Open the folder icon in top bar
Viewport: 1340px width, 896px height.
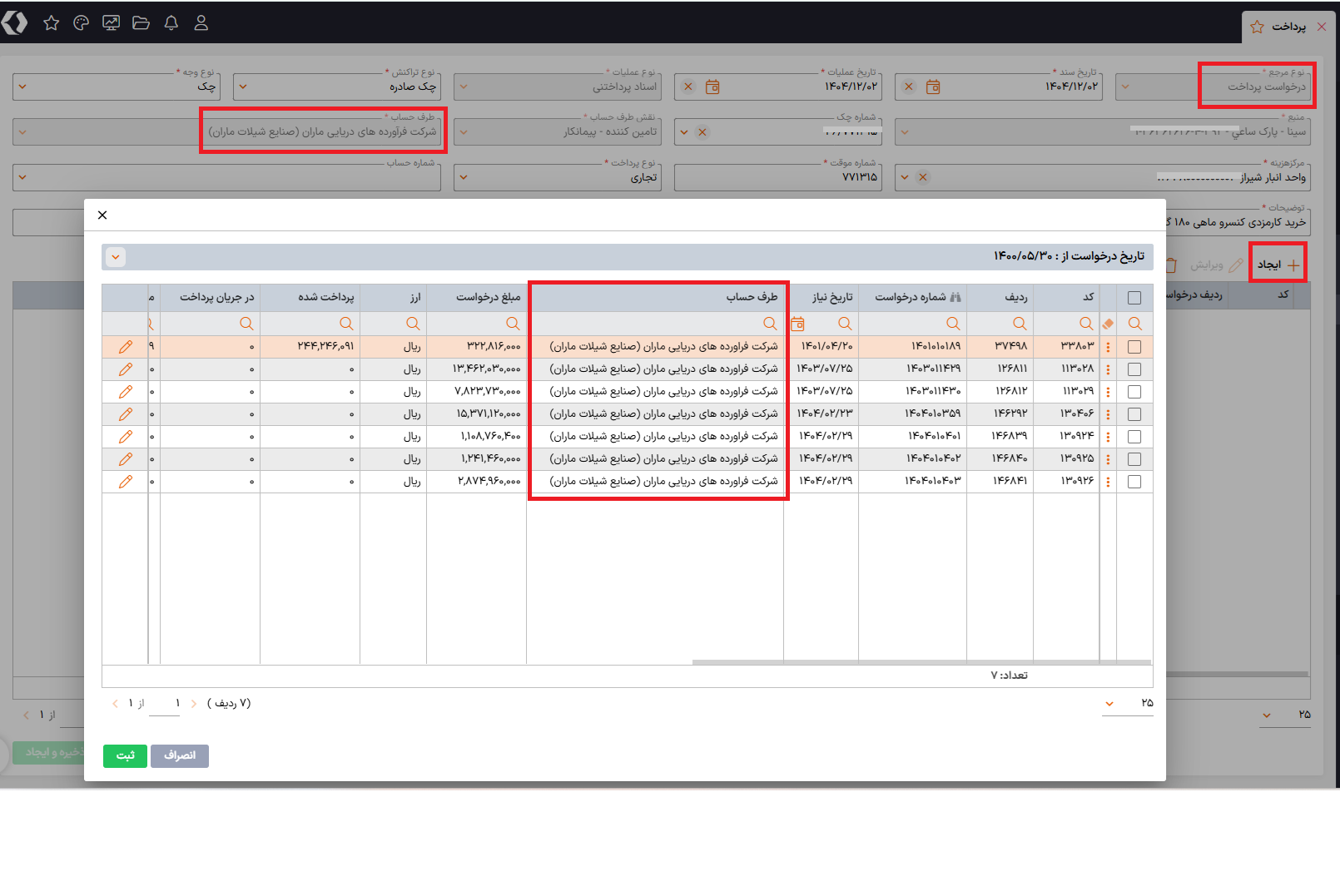click(141, 23)
